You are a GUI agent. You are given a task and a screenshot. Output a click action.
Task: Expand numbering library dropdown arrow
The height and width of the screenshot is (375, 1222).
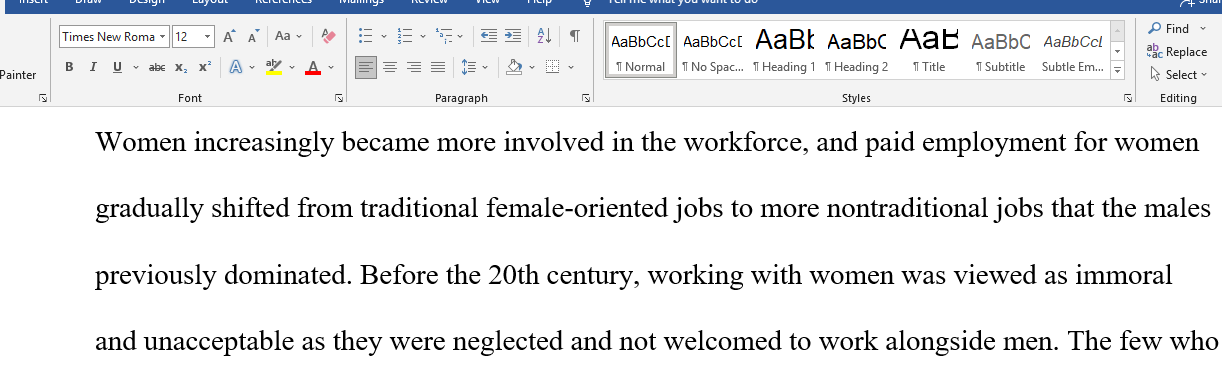(423, 37)
